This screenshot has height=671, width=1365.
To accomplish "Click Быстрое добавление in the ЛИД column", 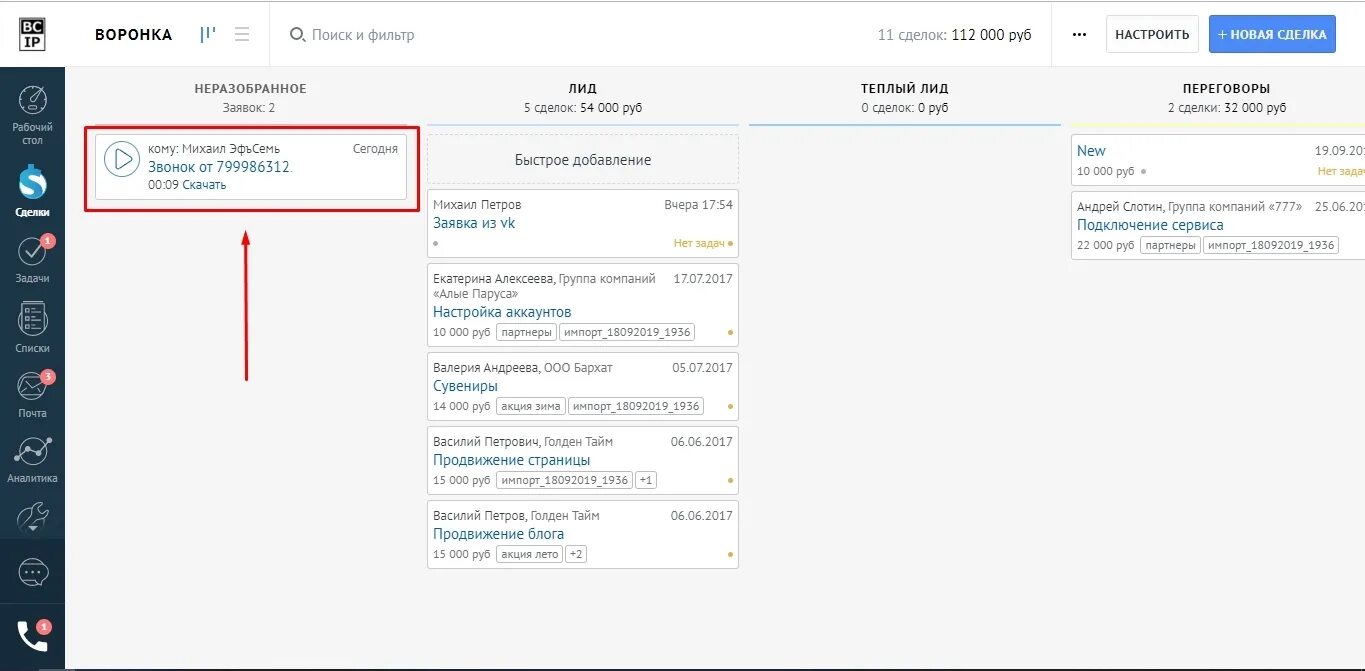I will 583,159.
